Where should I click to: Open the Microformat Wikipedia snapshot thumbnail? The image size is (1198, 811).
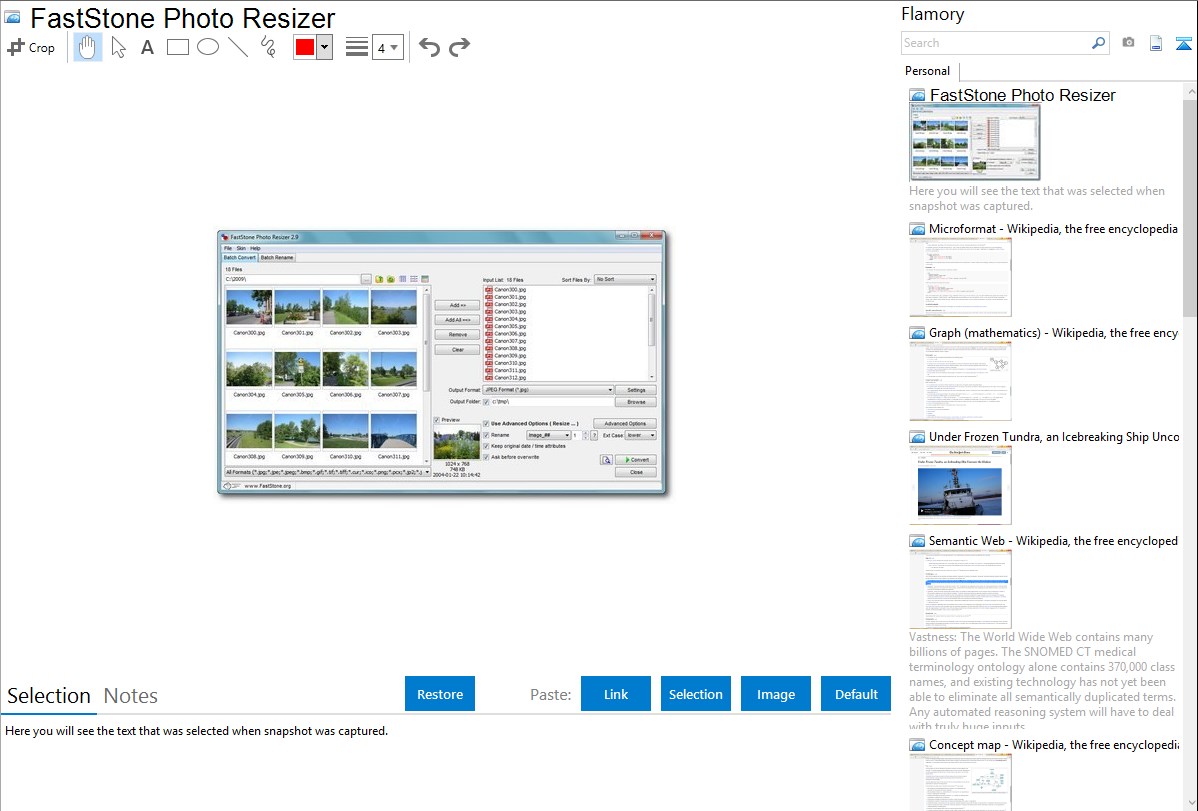(x=960, y=277)
